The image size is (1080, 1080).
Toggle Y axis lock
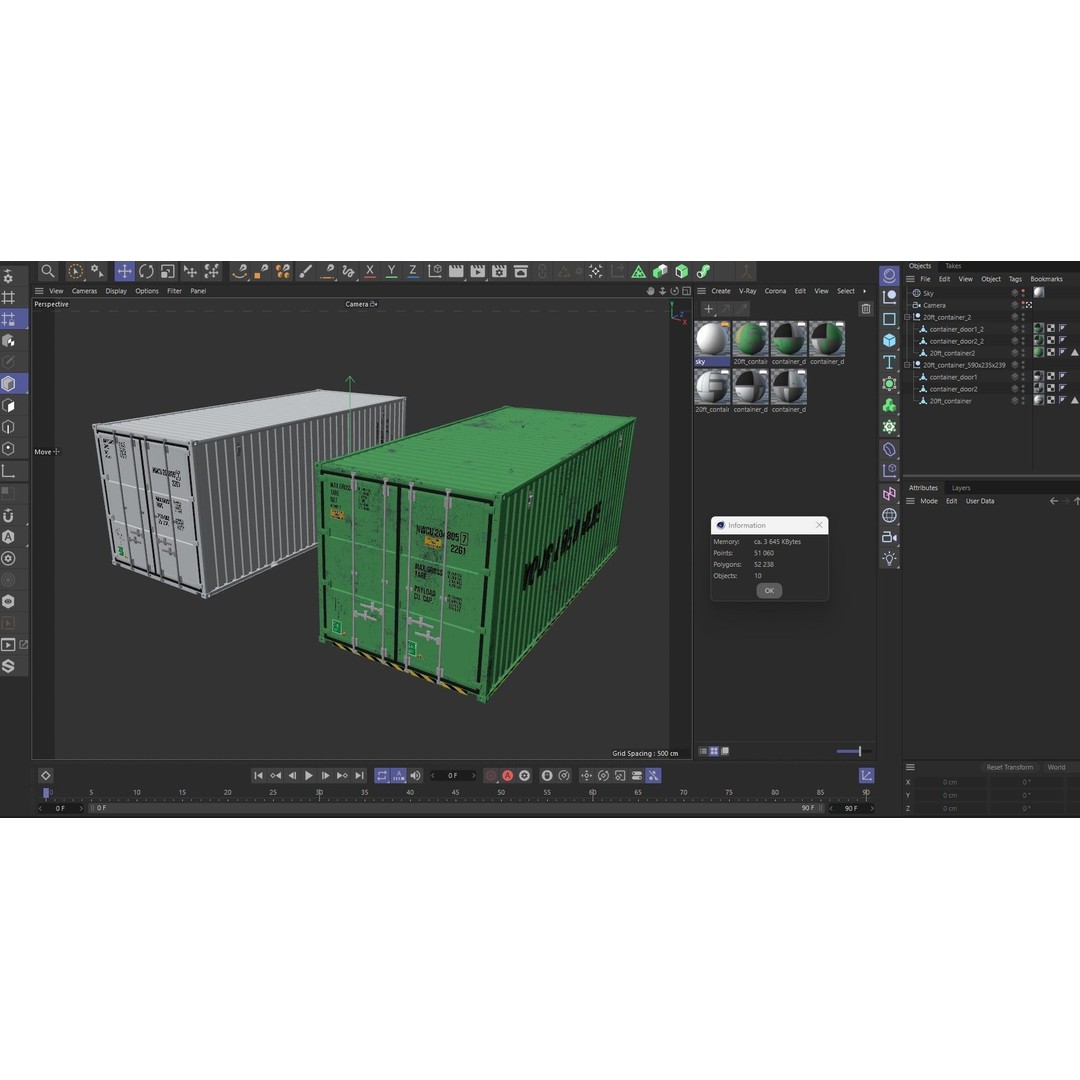point(391,271)
